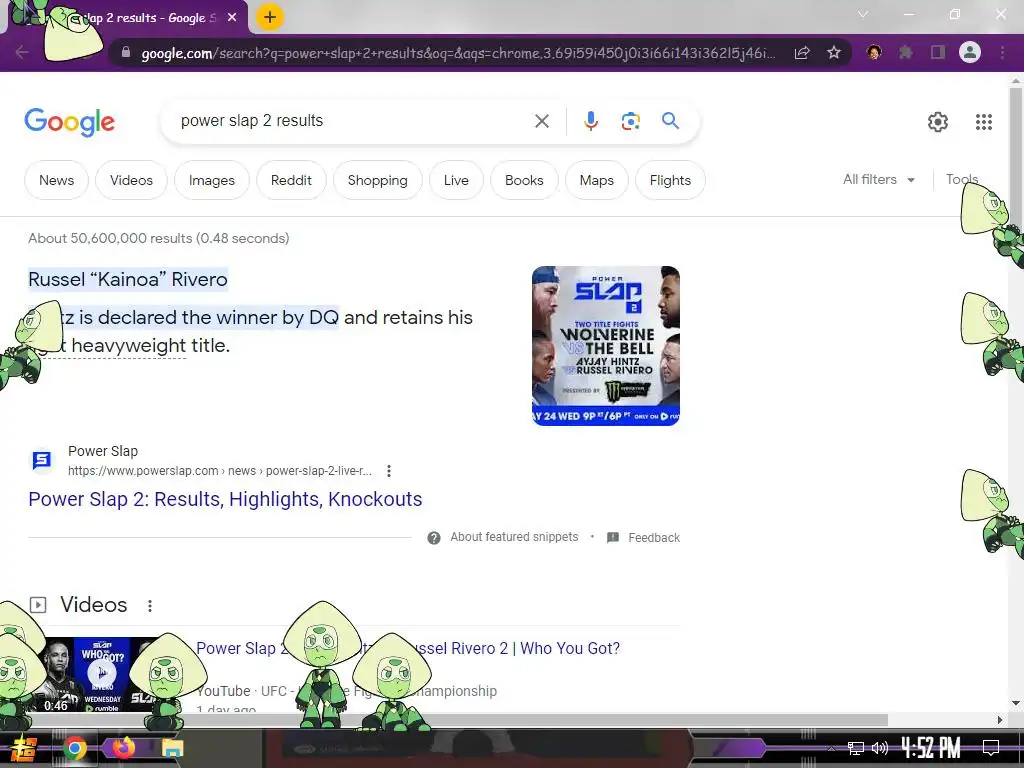Open Google quick settings gear

pos(938,121)
